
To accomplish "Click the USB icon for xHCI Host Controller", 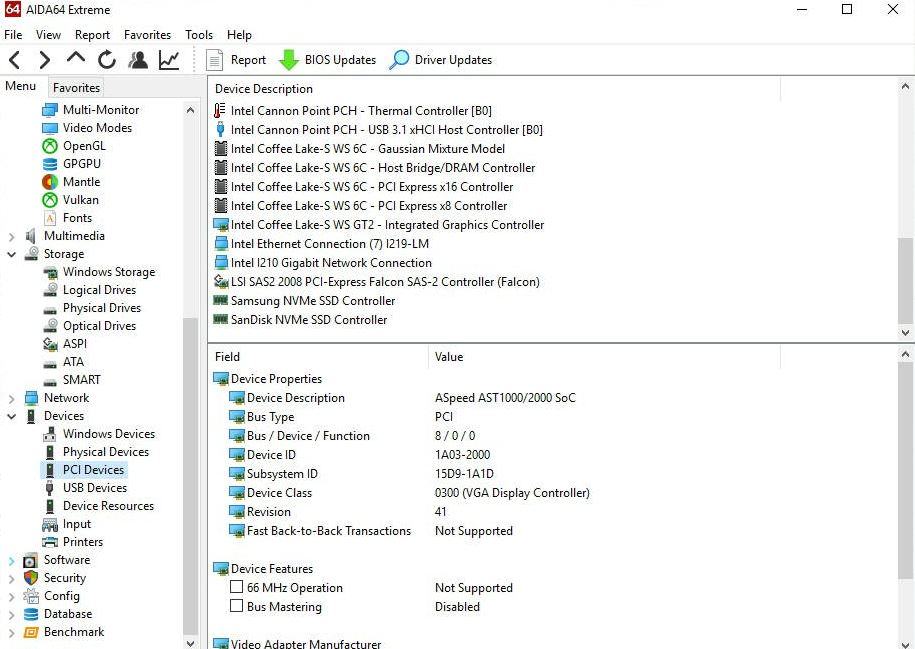I will [x=220, y=130].
